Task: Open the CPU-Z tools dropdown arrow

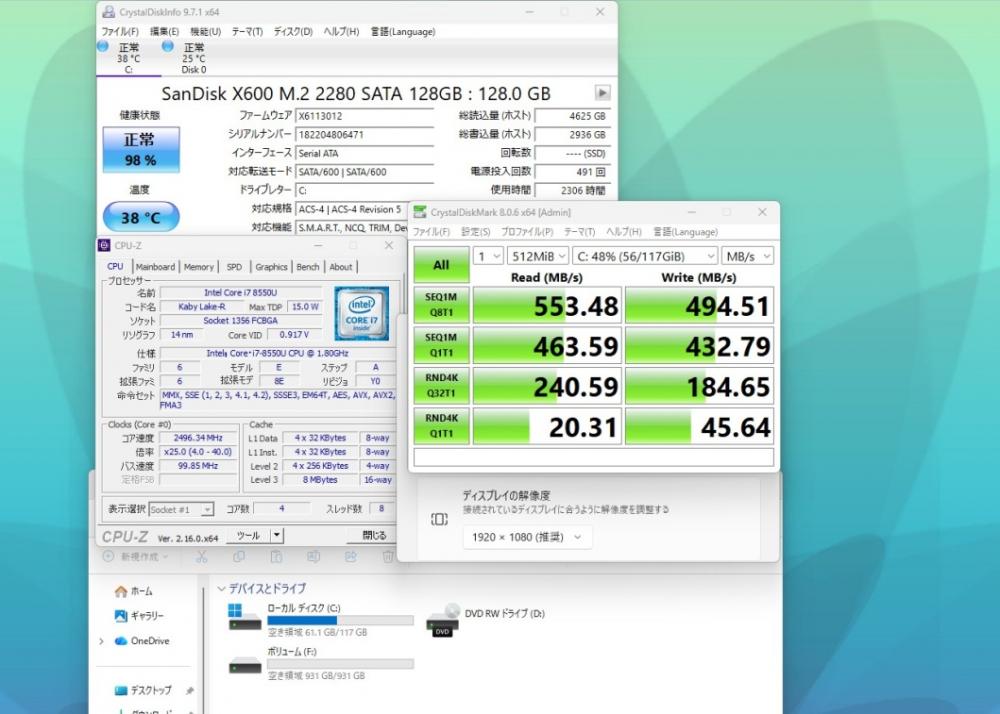Action: tap(277, 536)
